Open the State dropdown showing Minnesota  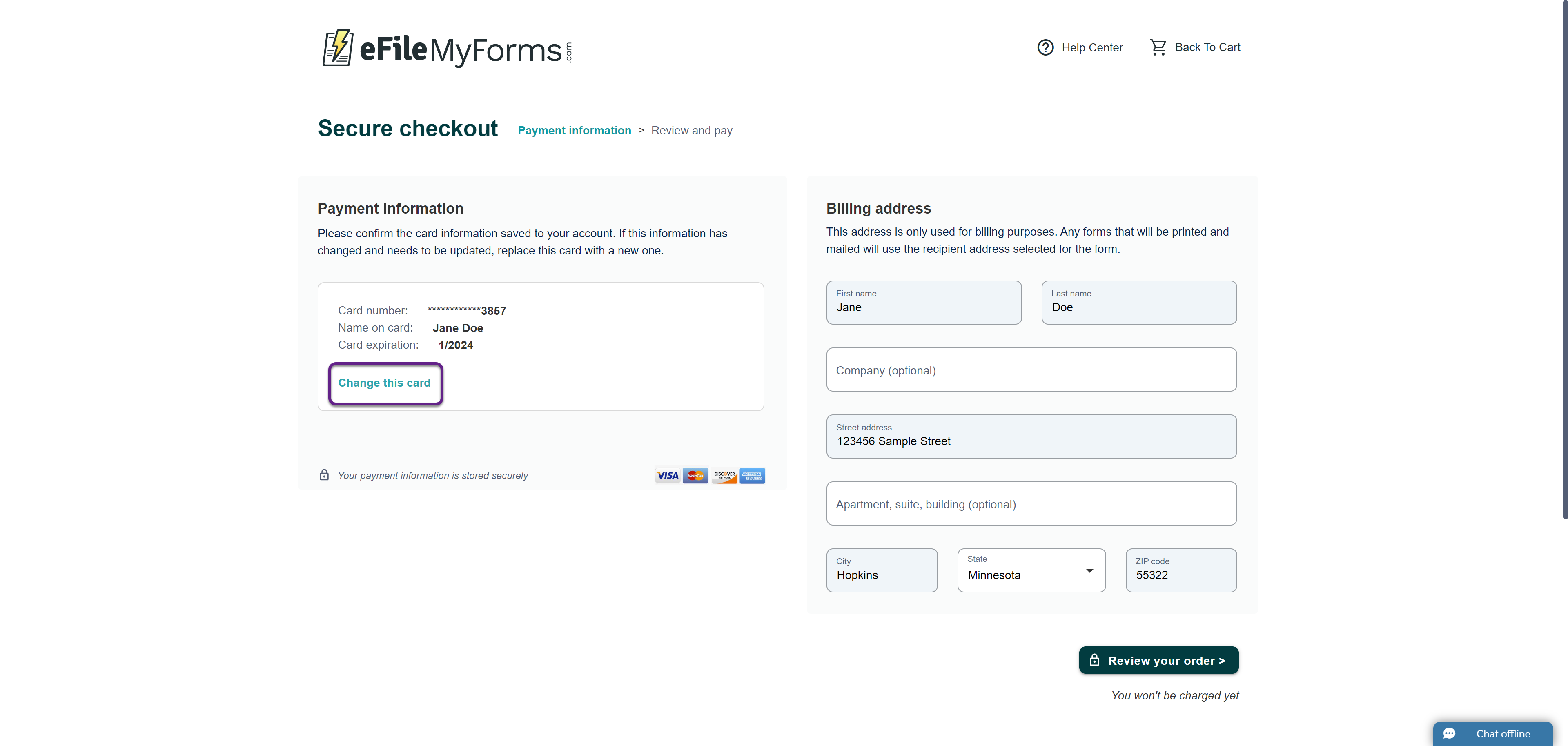pos(1031,571)
